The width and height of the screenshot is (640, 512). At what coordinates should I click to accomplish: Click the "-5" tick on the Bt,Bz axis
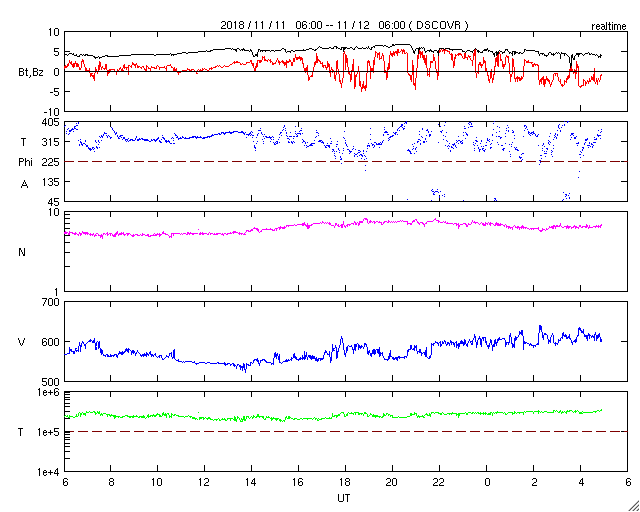click(x=55, y=92)
